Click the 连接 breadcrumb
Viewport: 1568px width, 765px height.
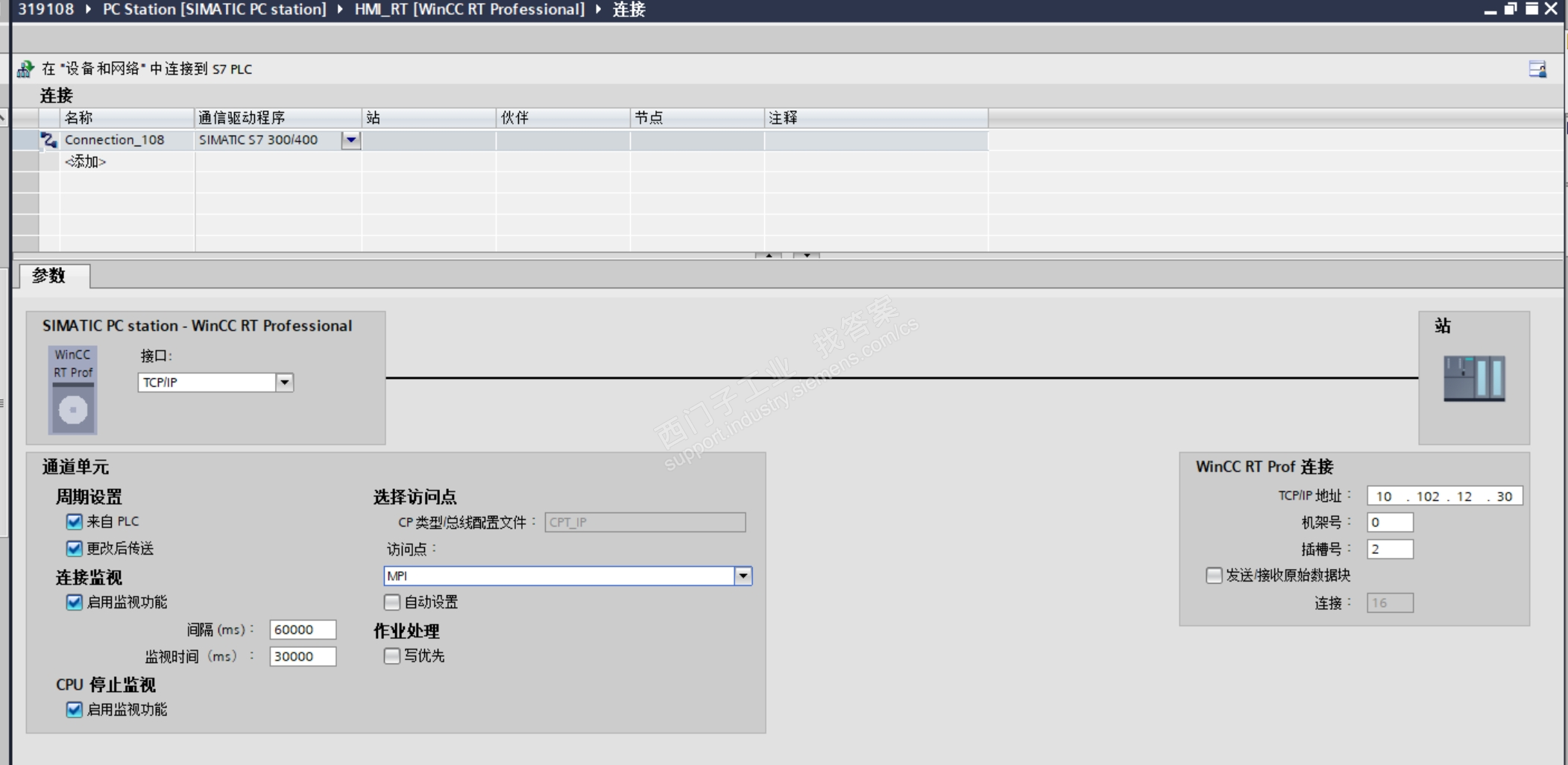(629, 10)
